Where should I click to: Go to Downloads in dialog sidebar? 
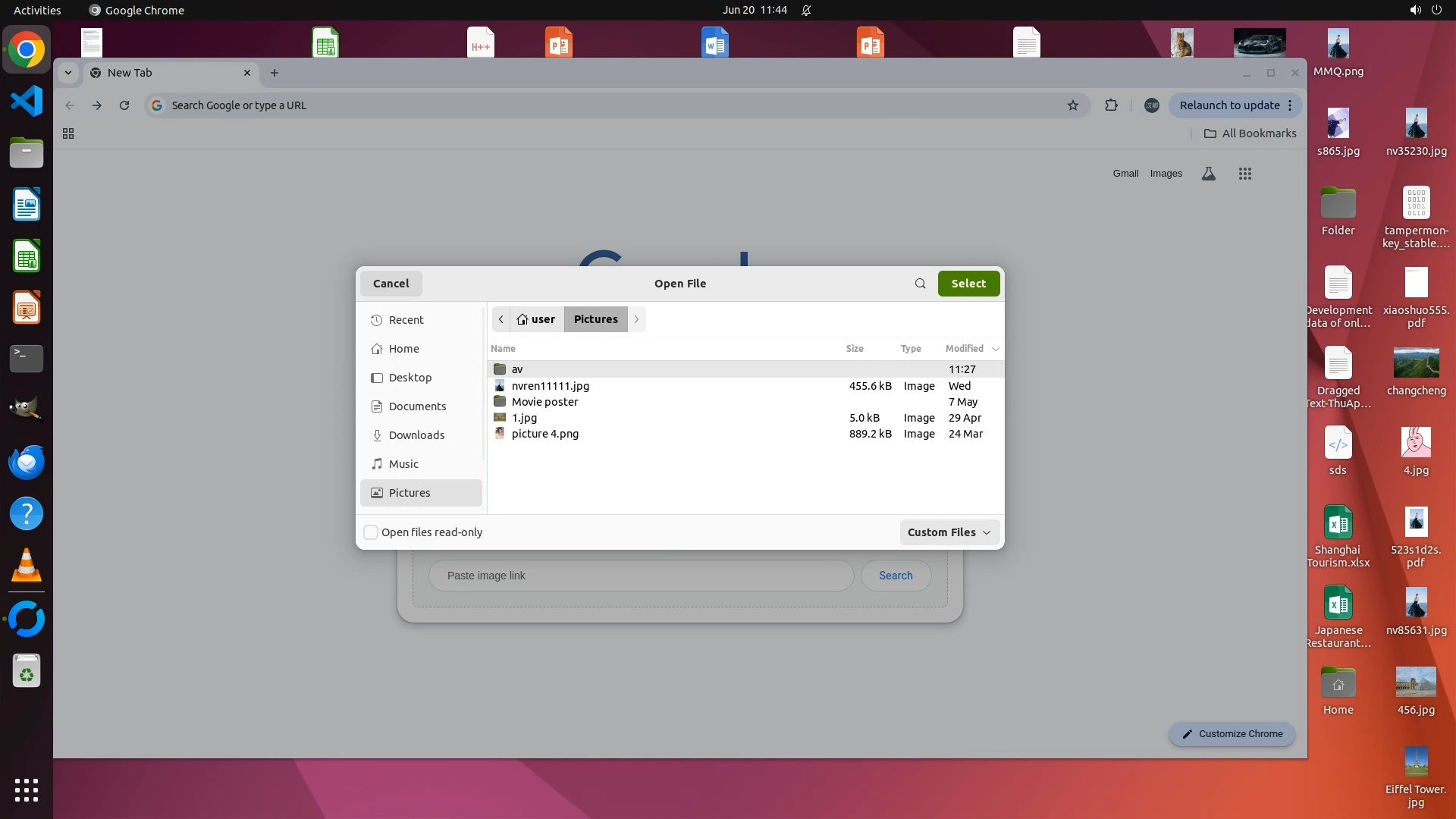pyautogui.click(x=416, y=435)
